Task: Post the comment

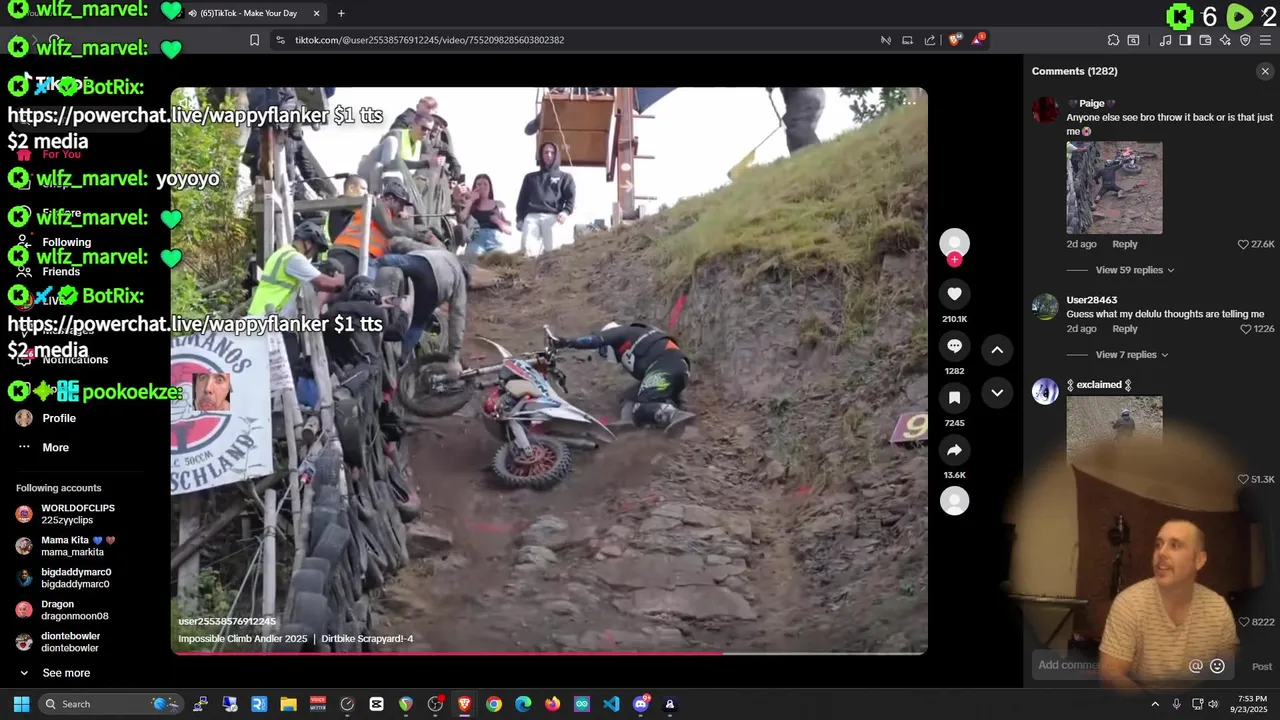Action: [1262, 666]
